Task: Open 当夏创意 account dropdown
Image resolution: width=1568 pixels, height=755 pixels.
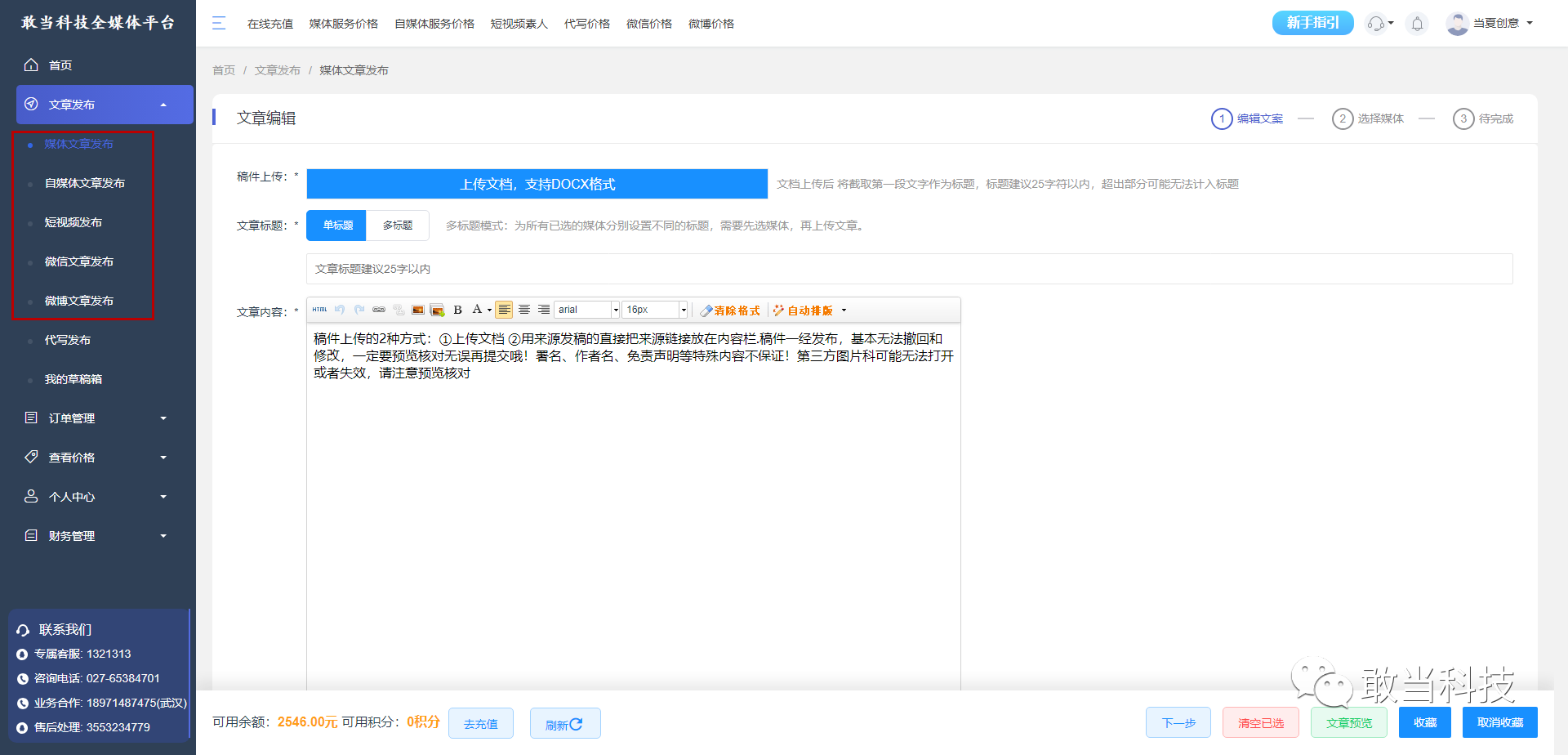Action: [1503, 24]
